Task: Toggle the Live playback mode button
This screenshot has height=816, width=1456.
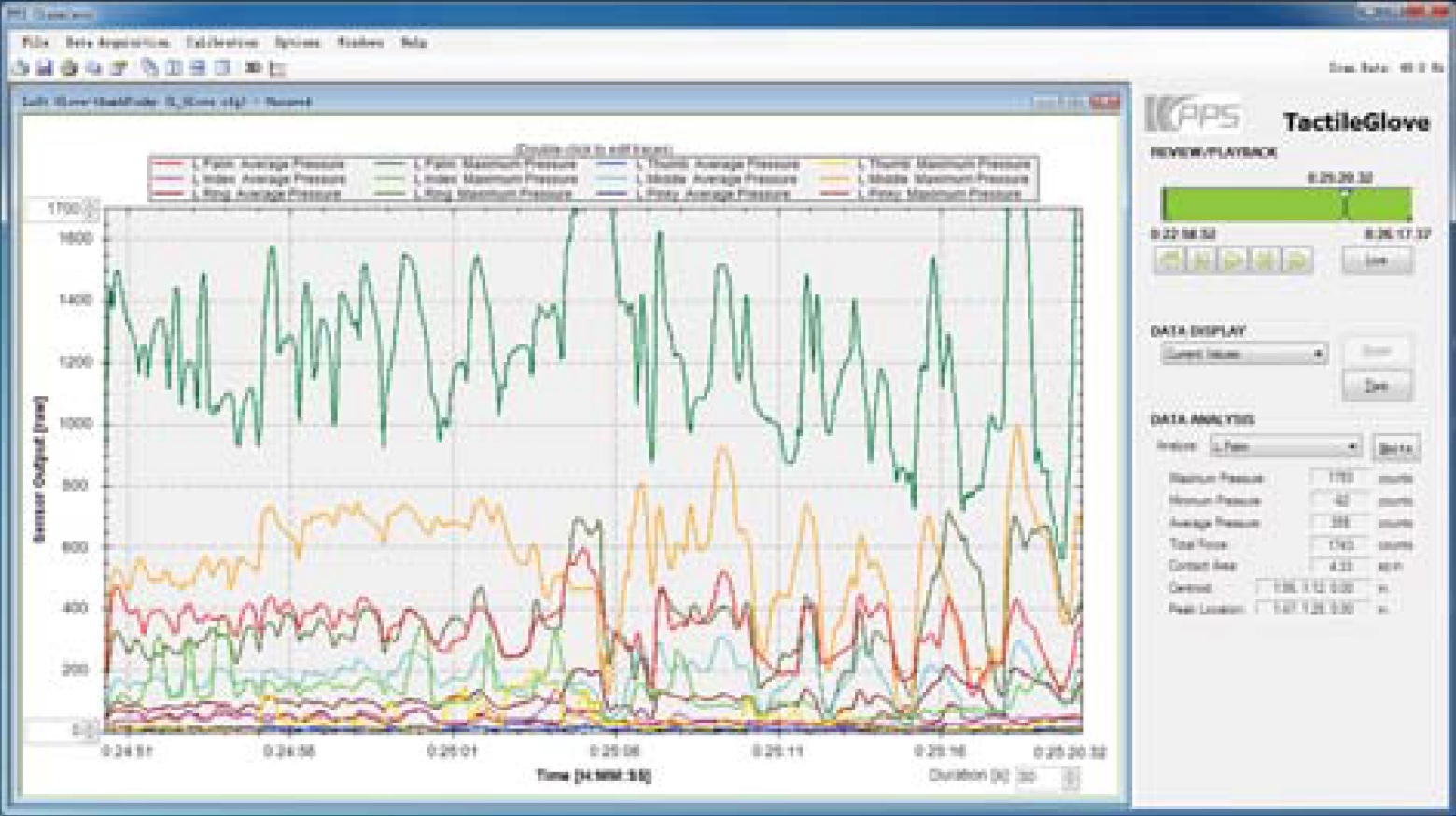Action: click(x=1379, y=261)
